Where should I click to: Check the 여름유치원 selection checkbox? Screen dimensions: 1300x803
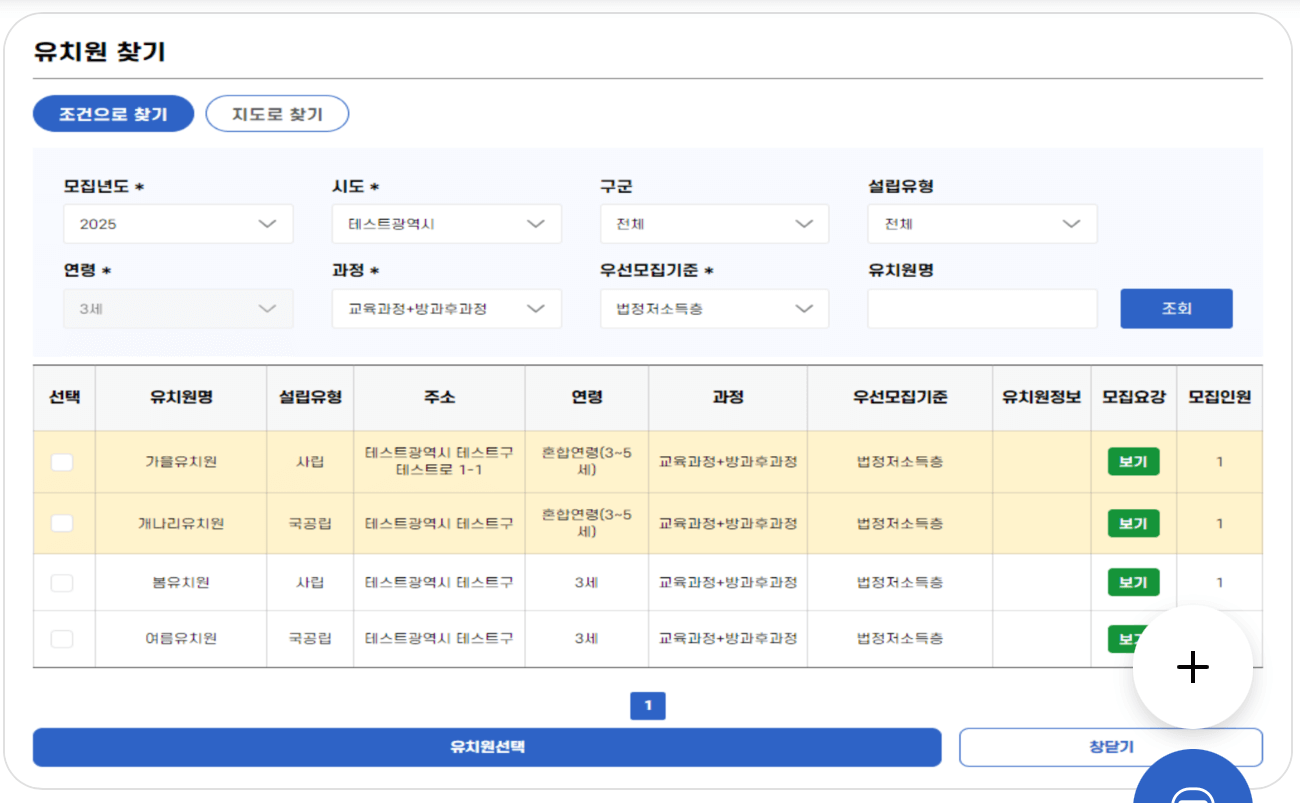[x=62, y=638]
